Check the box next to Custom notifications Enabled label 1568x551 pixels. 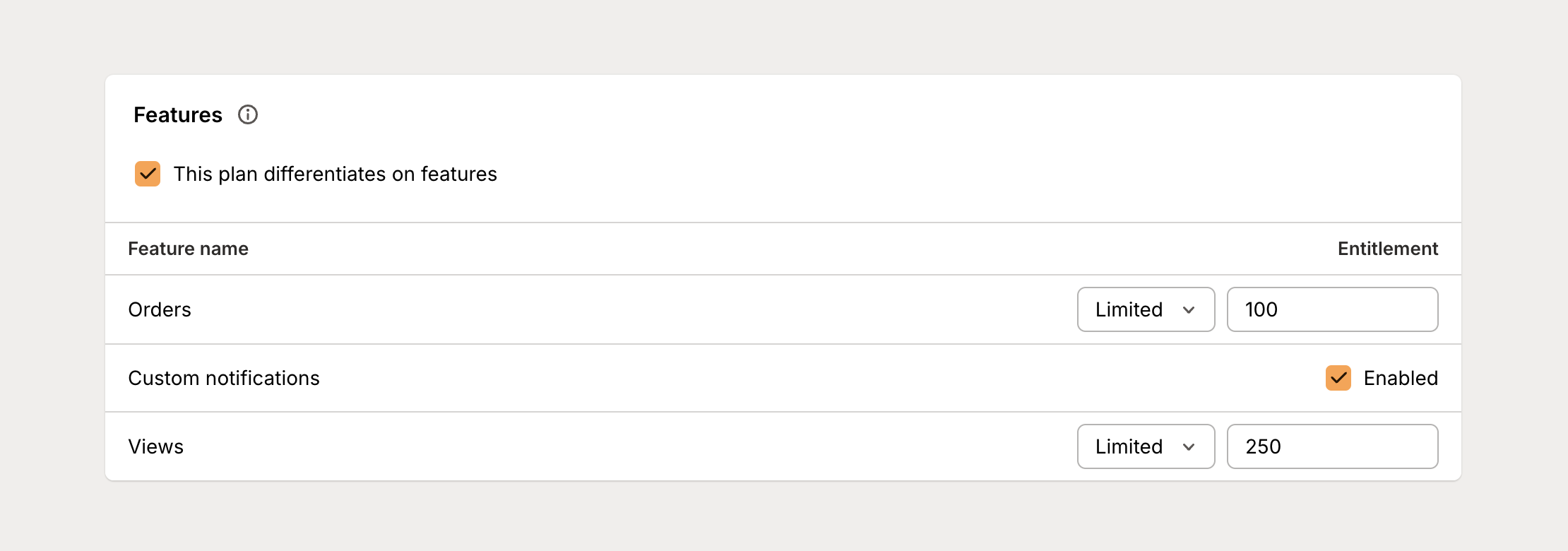point(1337,378)
